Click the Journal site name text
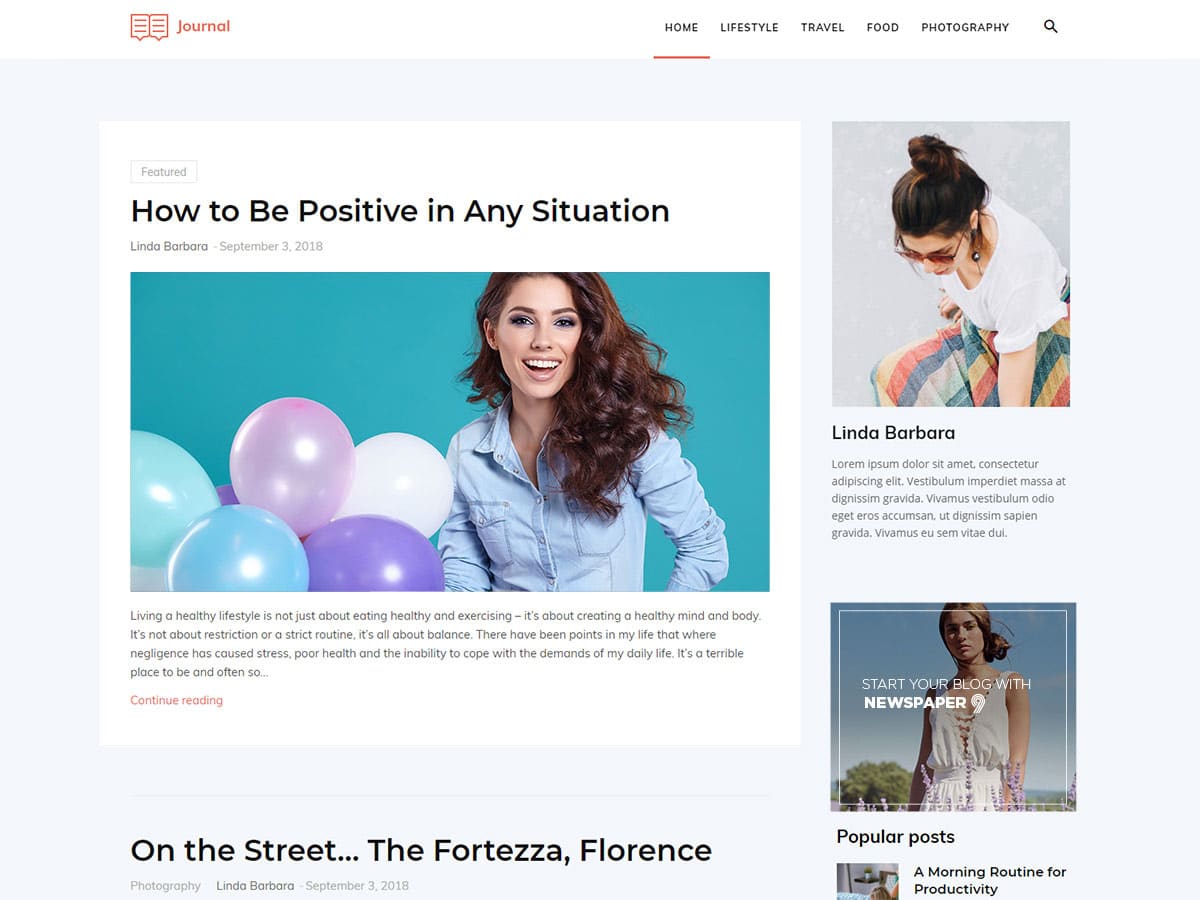This screenshot has width=1200, height=900. [203, 26]
